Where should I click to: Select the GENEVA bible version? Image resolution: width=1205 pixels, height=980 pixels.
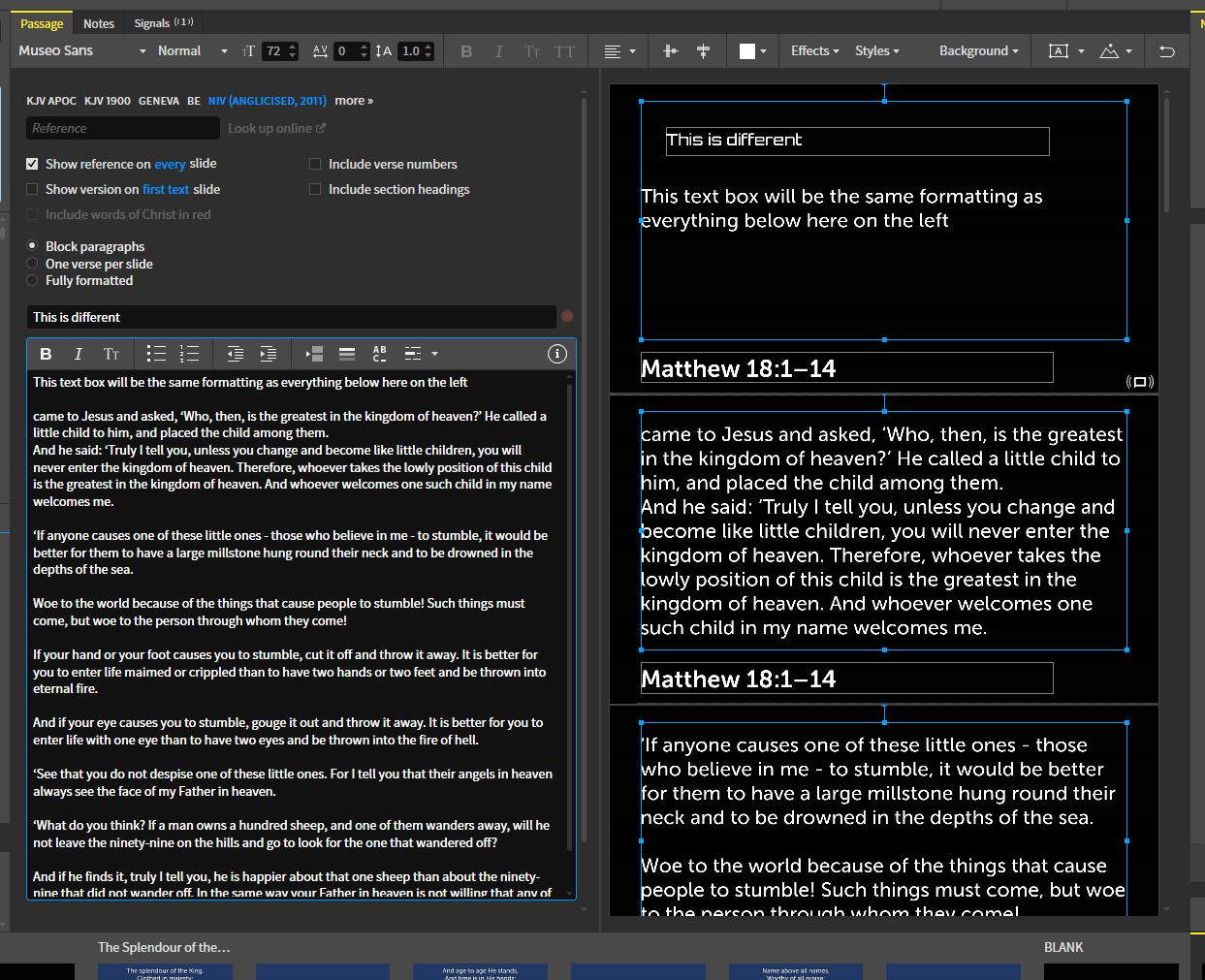pos(159,101)
